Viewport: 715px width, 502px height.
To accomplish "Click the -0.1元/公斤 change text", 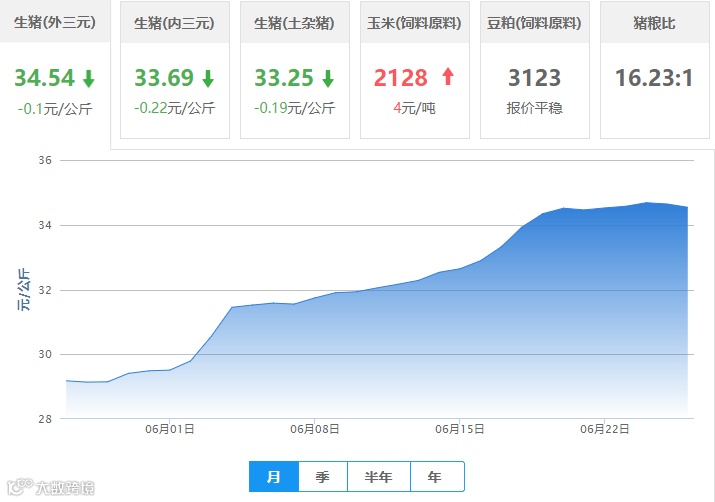I will click(55, 109).
